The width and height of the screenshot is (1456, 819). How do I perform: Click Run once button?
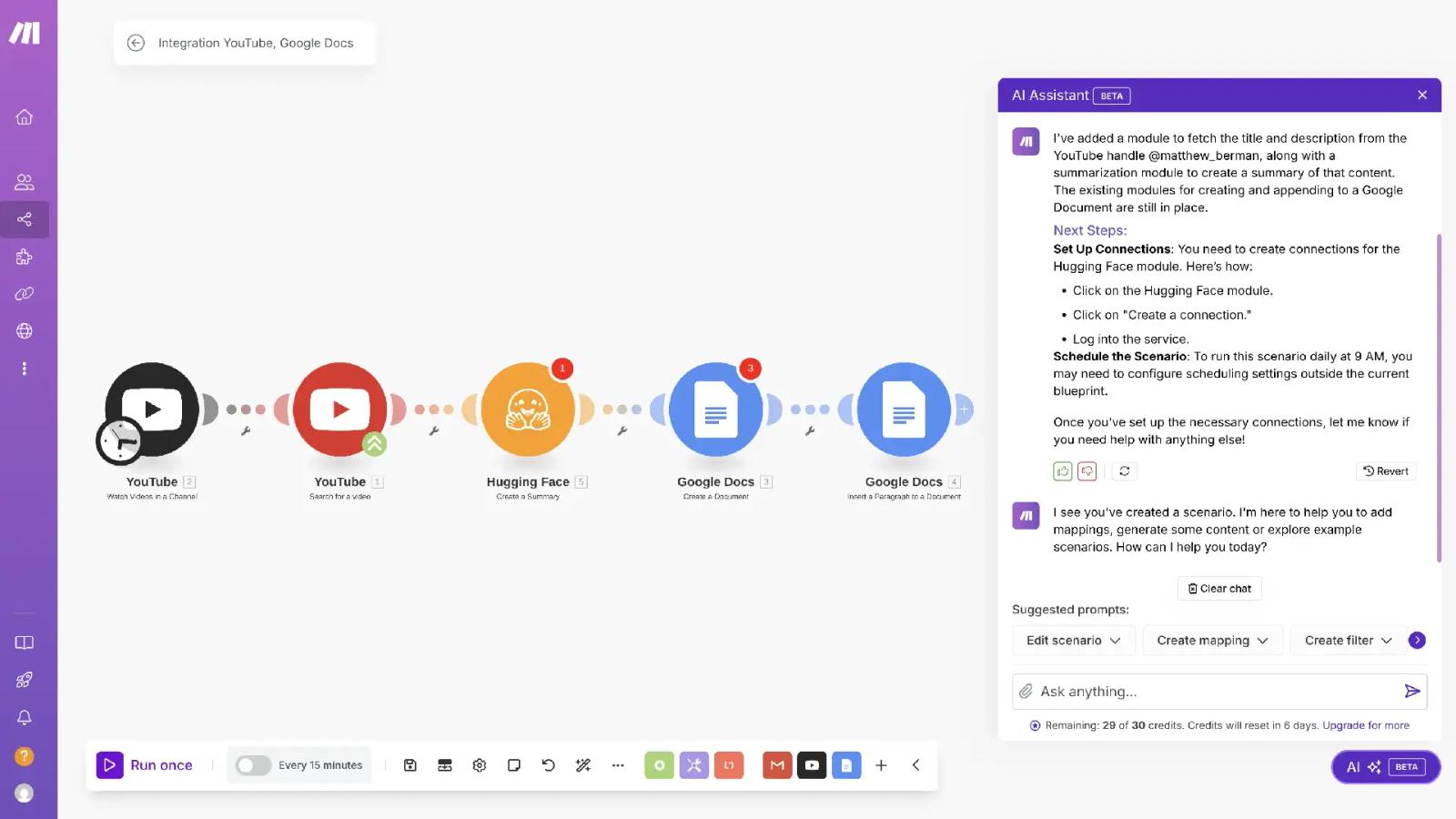[145, 765]
